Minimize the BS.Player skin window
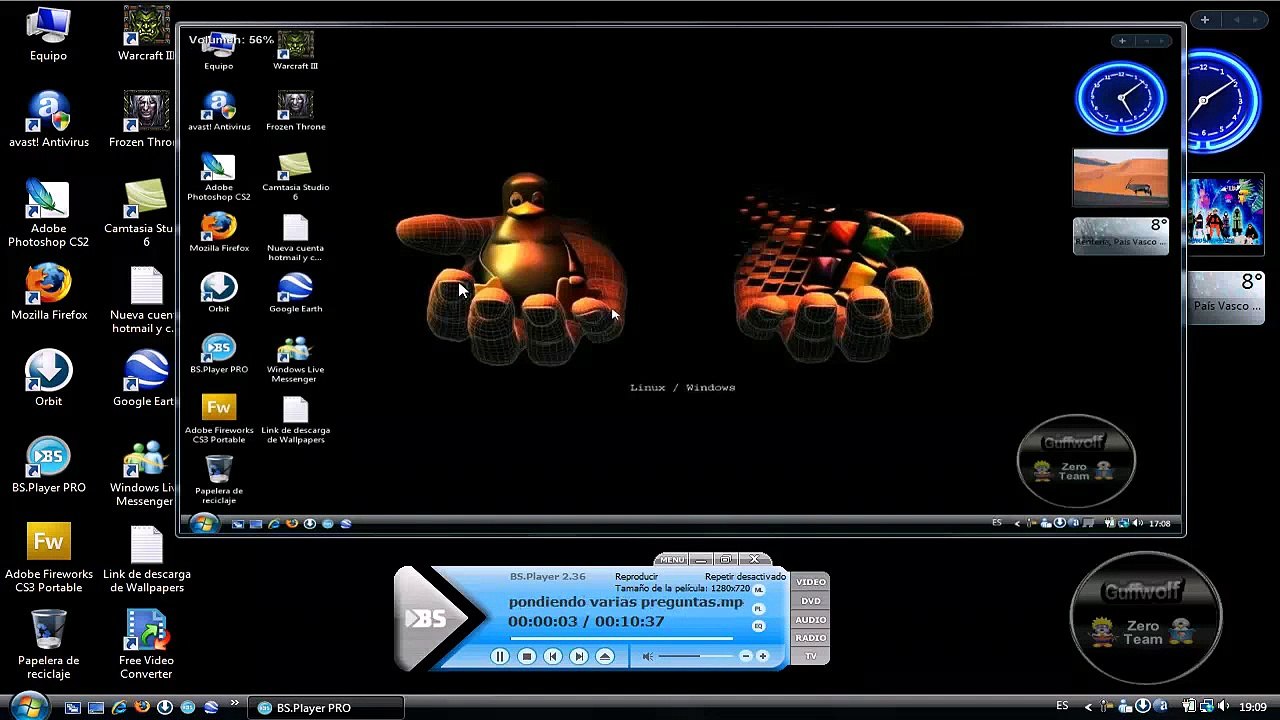 pos(701,560)
